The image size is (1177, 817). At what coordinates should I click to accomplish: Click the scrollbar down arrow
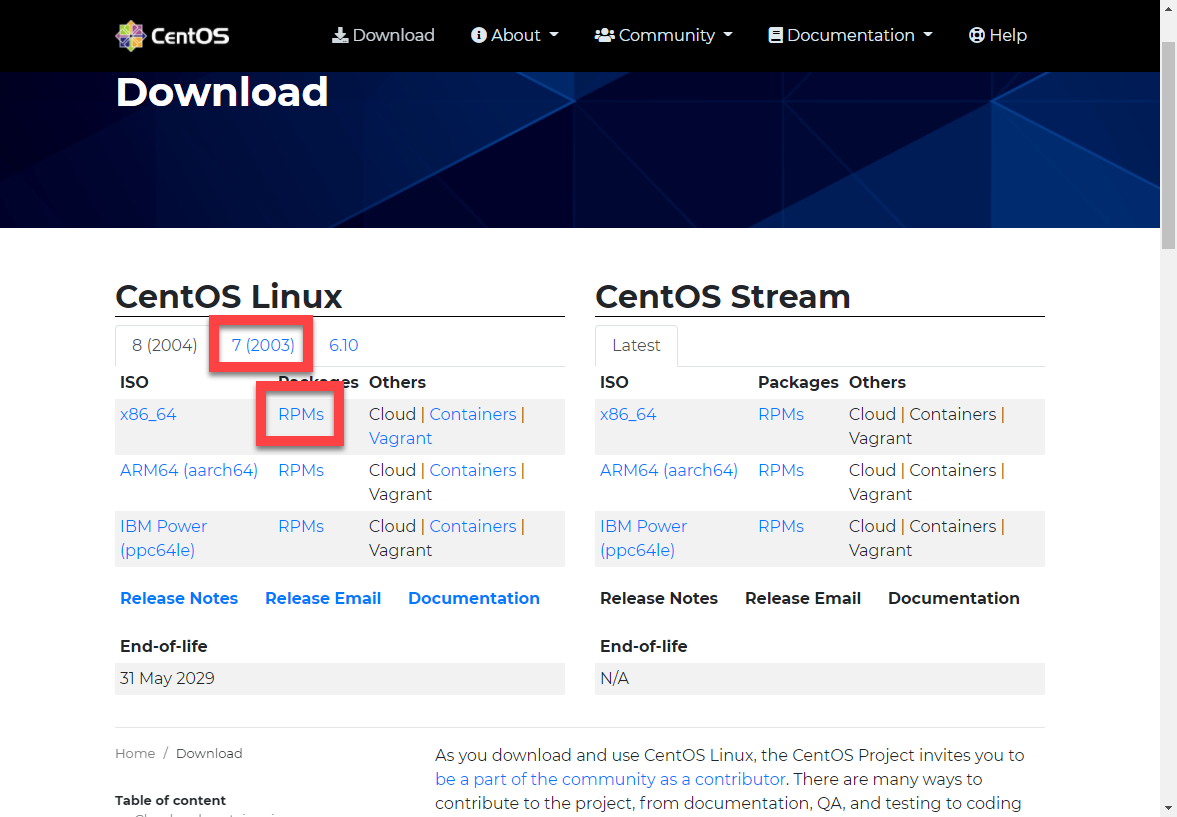1169,809
